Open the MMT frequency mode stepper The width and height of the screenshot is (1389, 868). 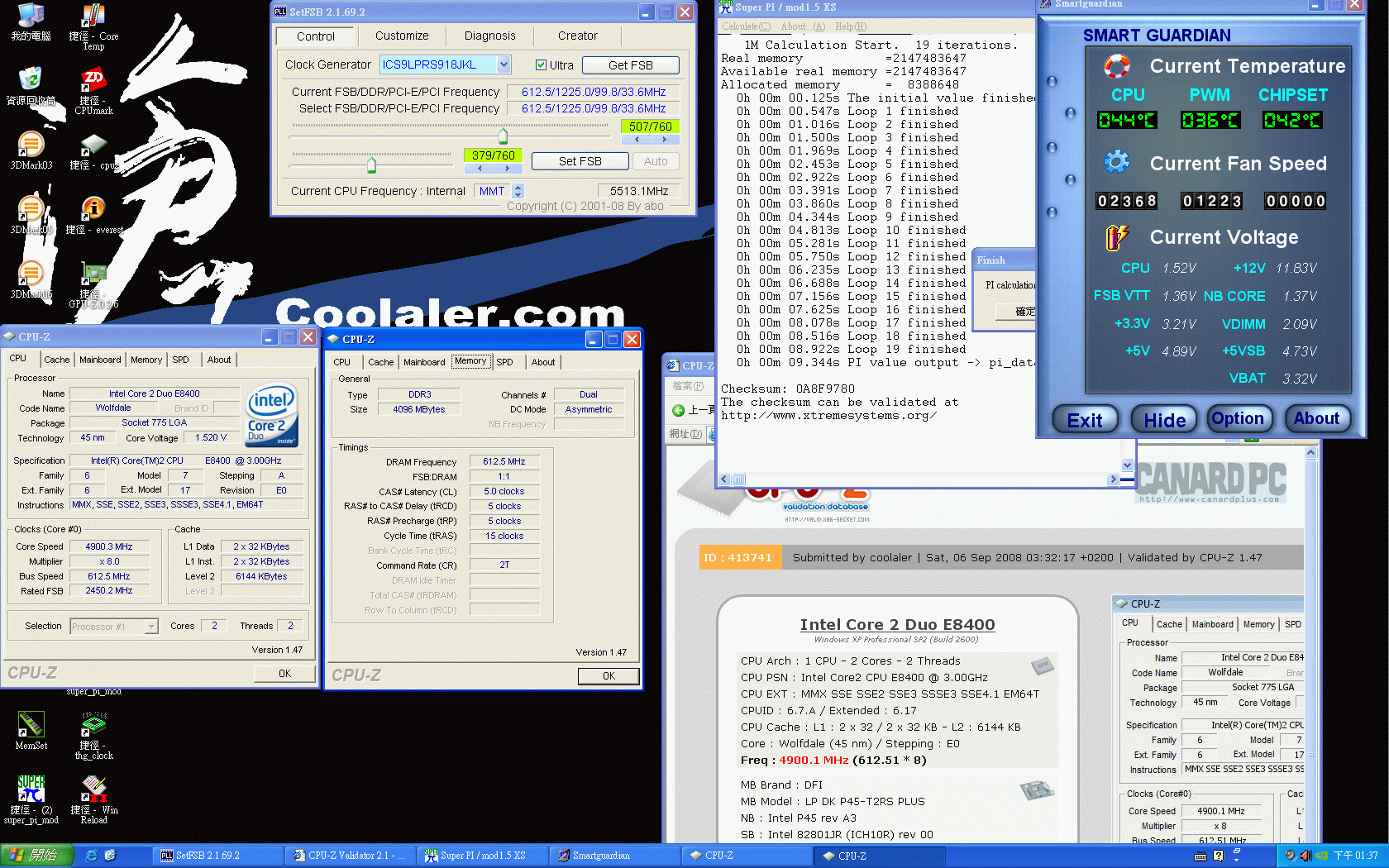pos(518,191)
